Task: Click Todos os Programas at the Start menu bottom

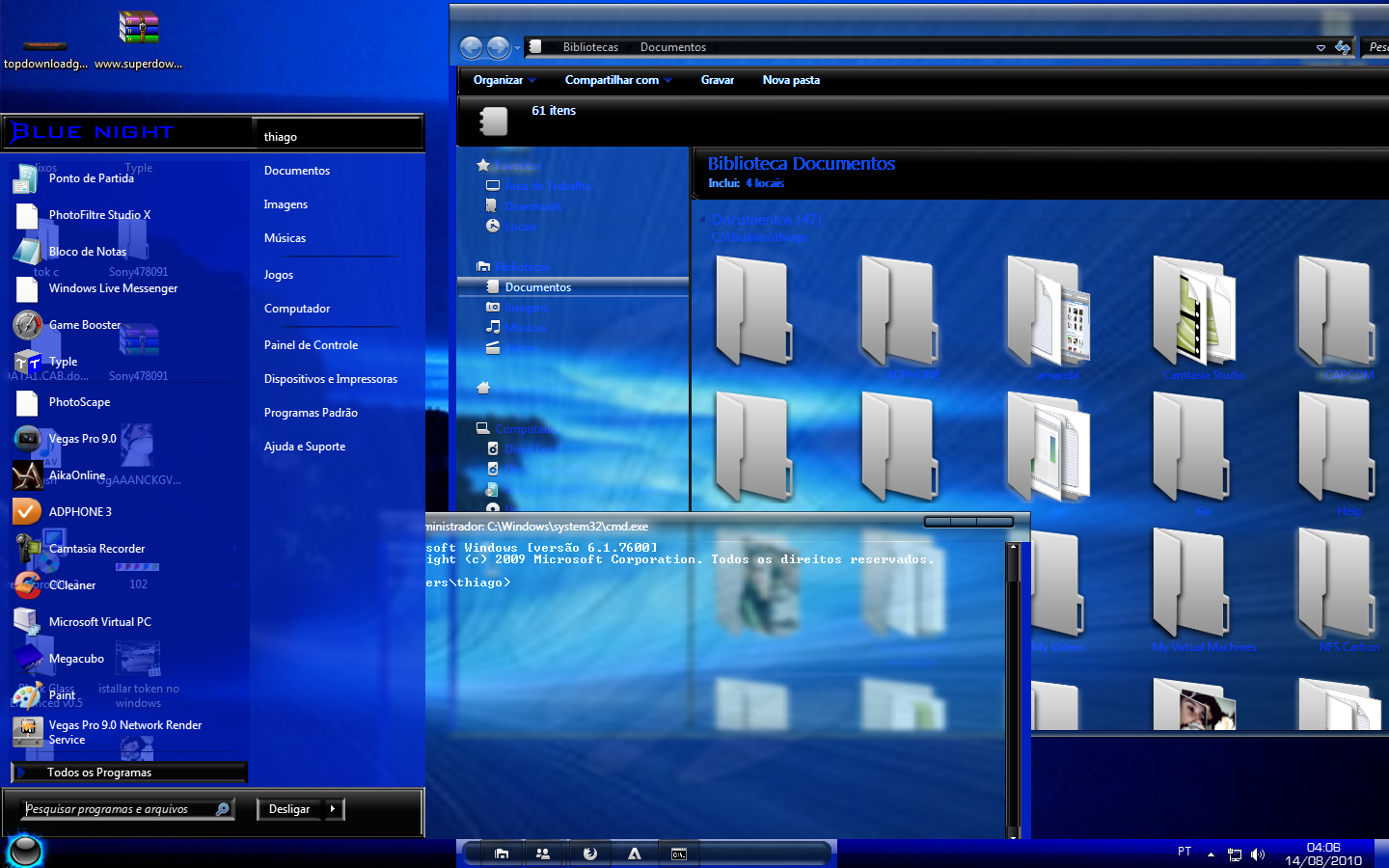Action: click(x=99, y=772)
